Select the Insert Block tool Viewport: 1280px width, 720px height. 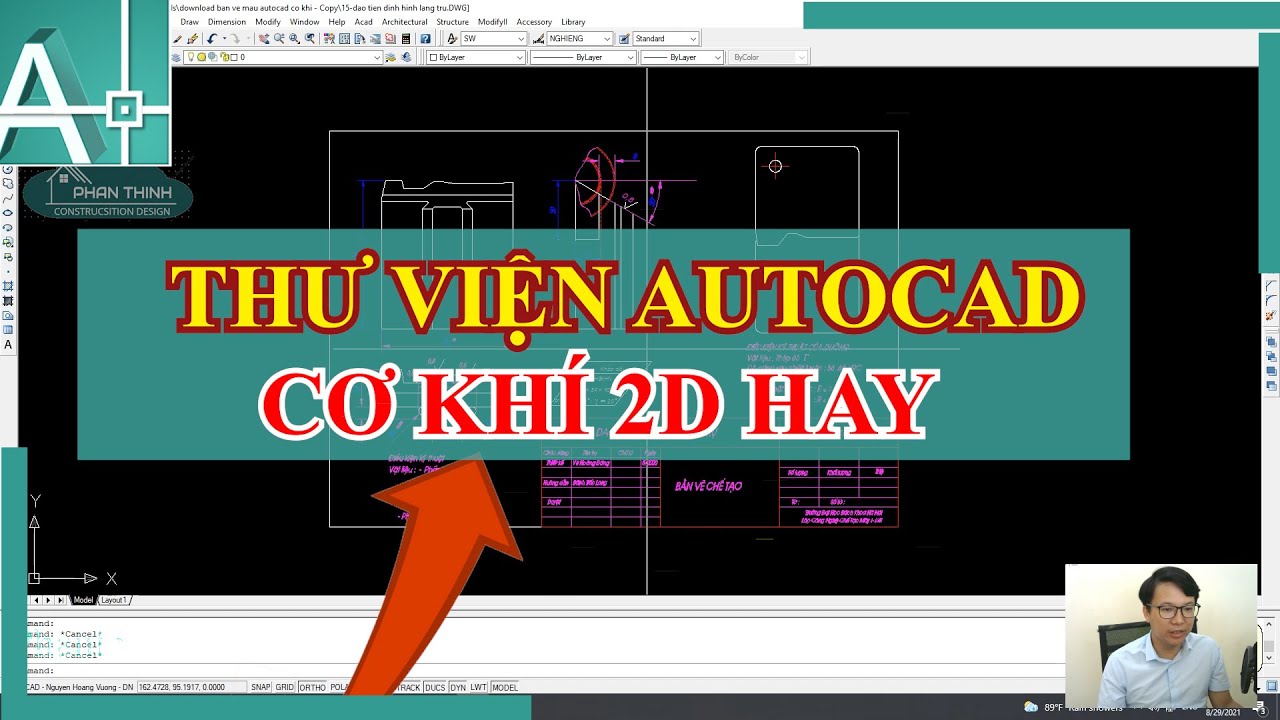pos(8,242)
